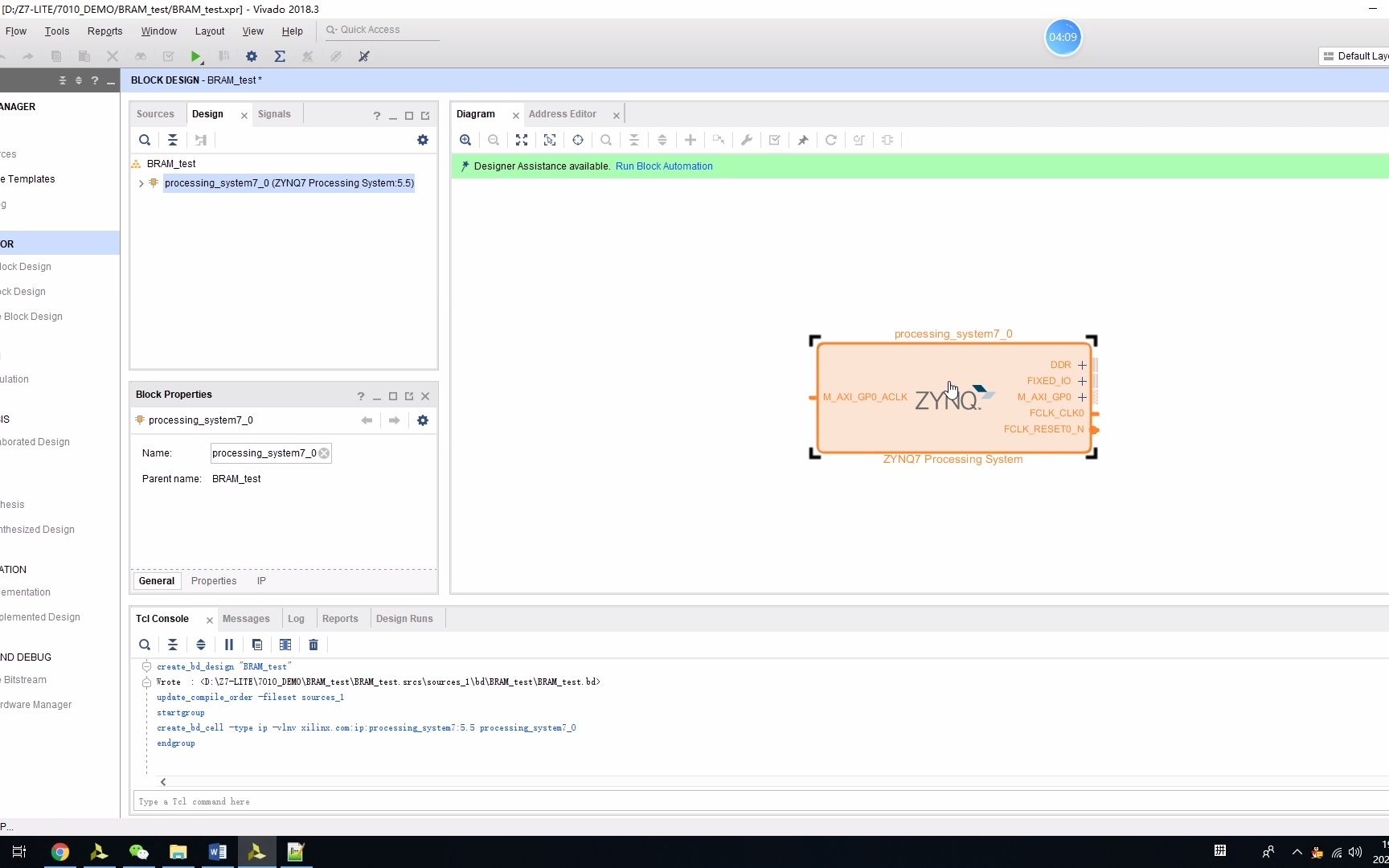Switch to Properties tab in Block Properties

click(x=214, y=581)
